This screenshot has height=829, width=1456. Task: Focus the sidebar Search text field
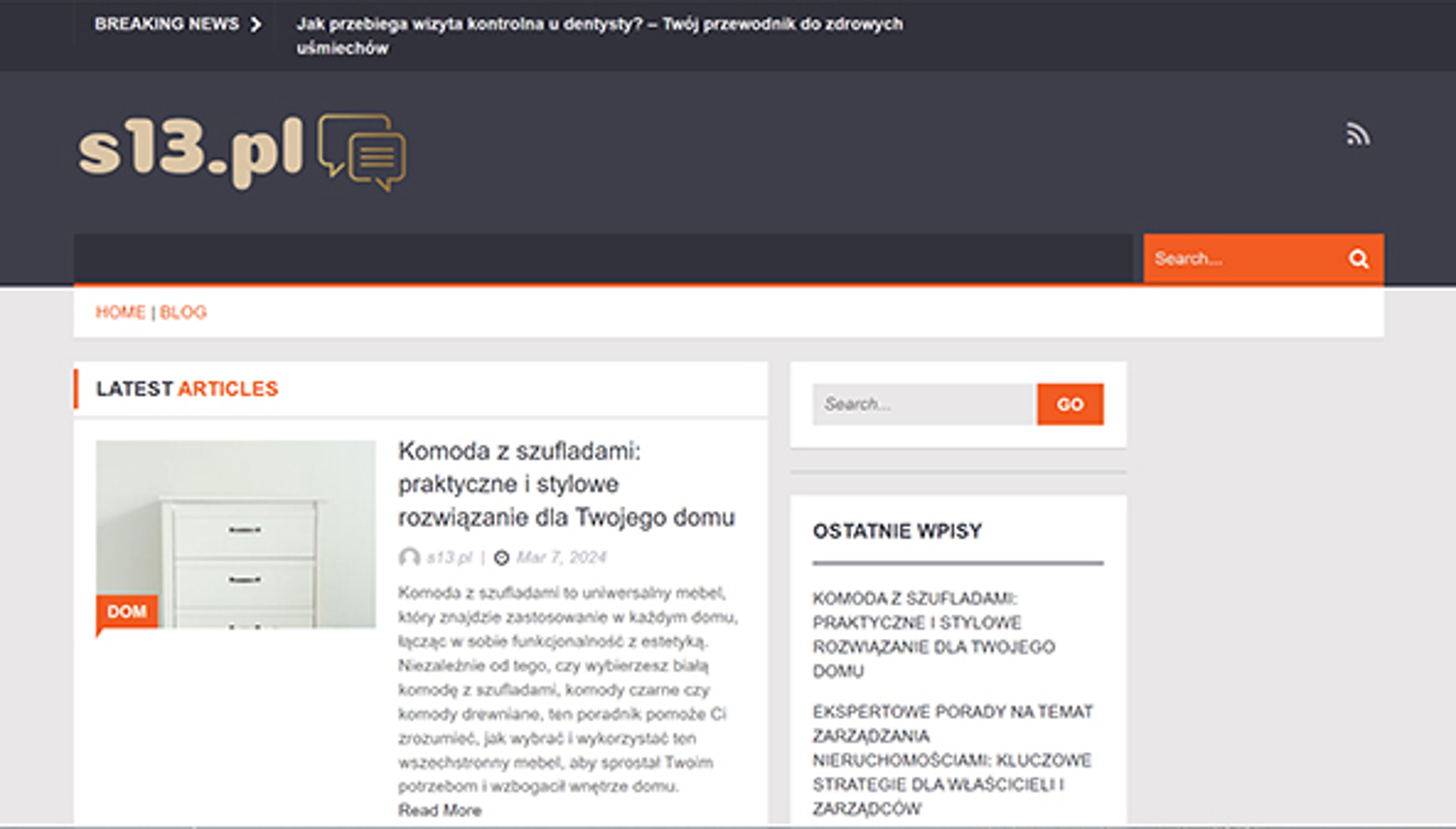tap(922, 404)
